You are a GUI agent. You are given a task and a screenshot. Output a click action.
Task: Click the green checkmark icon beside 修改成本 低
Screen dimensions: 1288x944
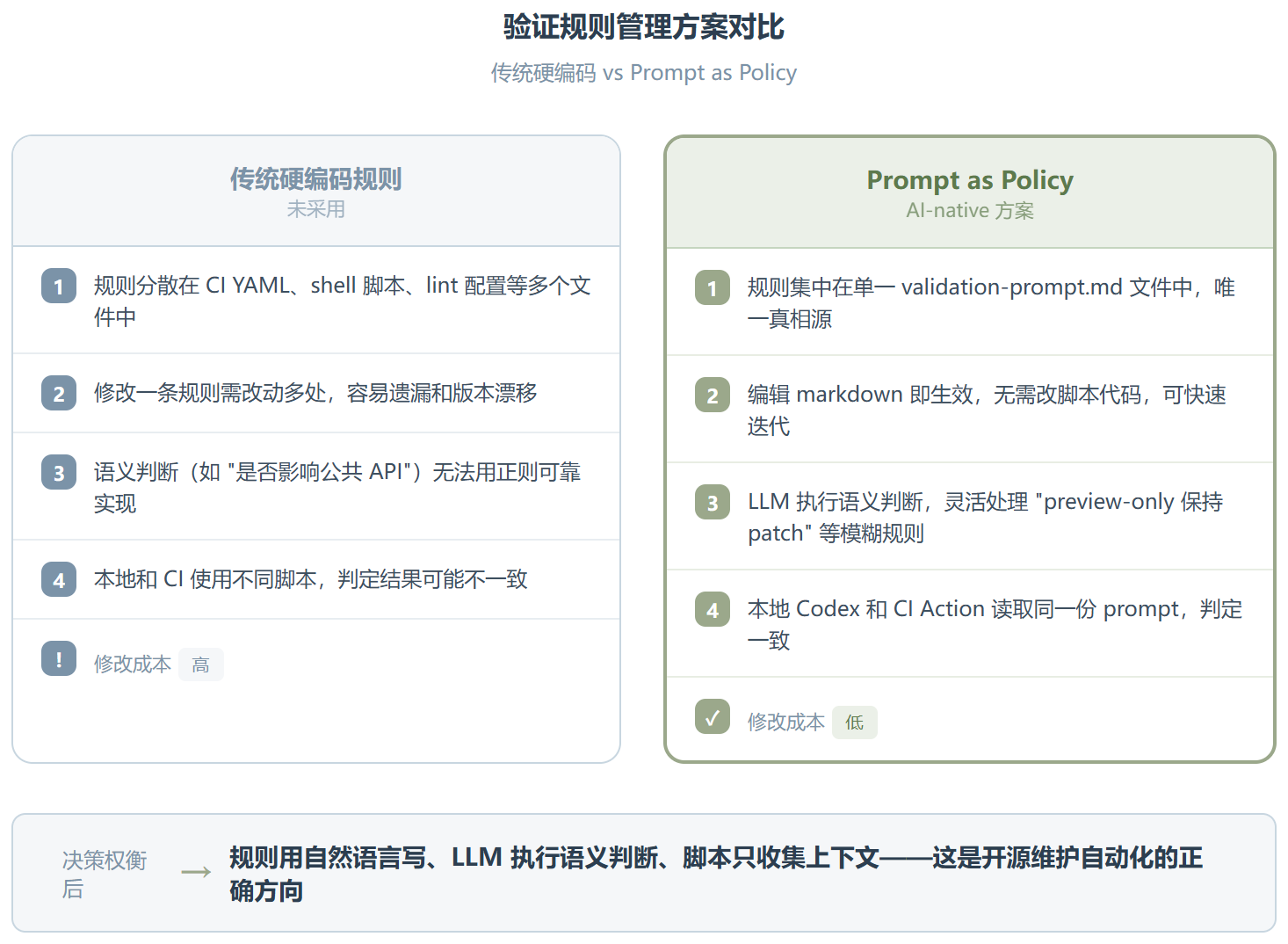713,716
